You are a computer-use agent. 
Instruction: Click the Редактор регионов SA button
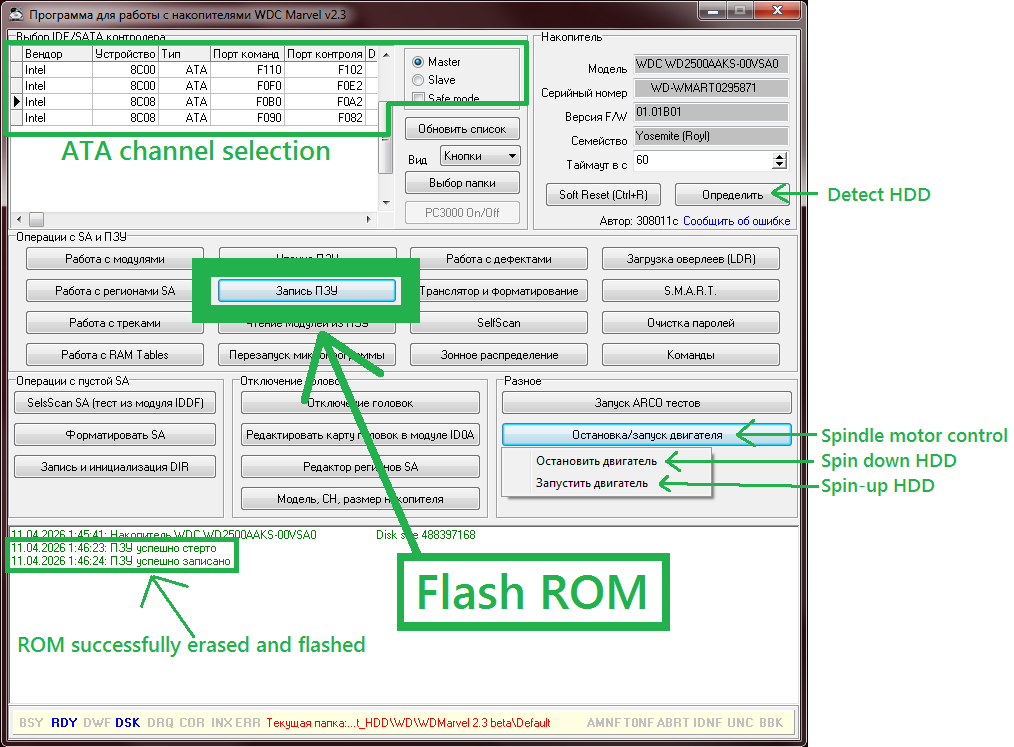tap(360, 467)
